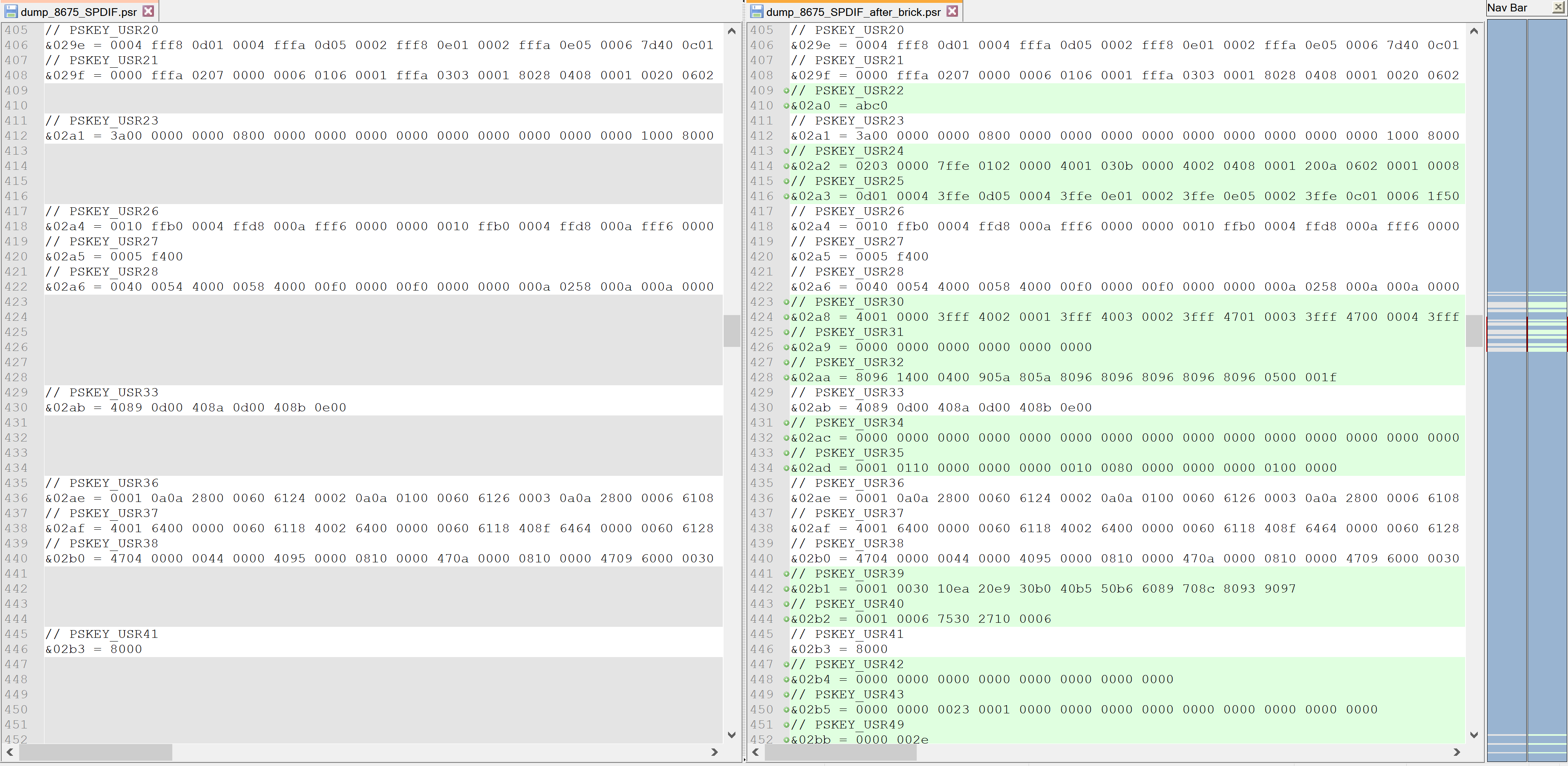Click left pane scroll down arrow
The width and height of the screenshot is (1568, 766).
732,735
